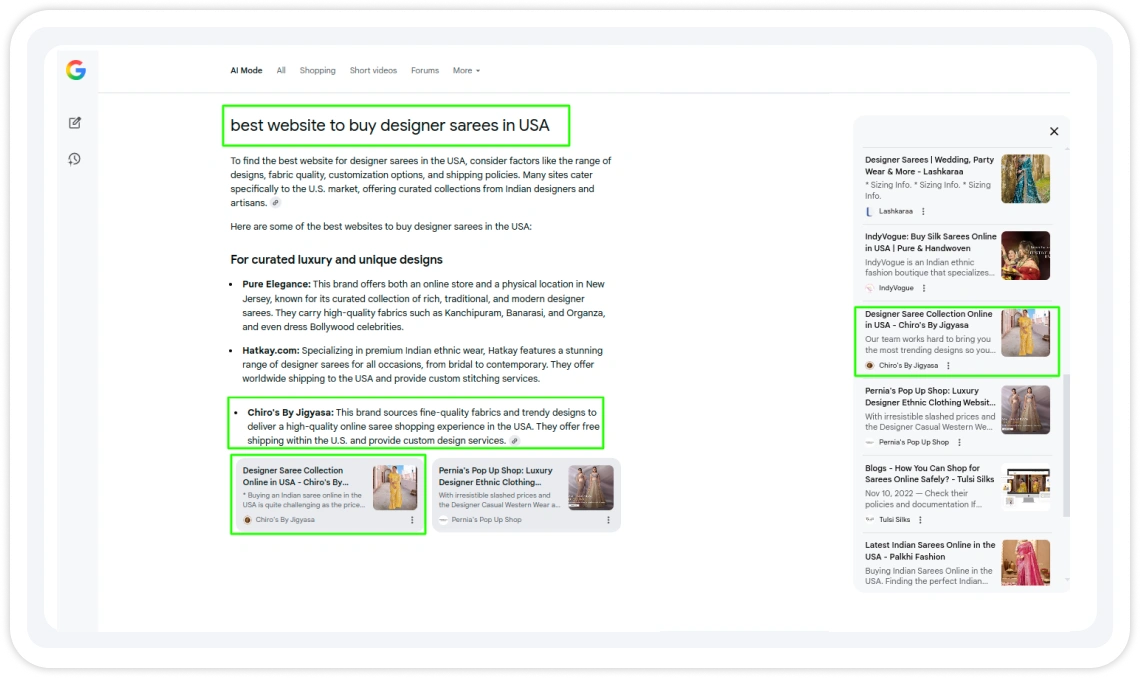The image size is (1140, 678).
Task: Click the 'Pure Elegance:' bullet text
Action: coord(276,284)
